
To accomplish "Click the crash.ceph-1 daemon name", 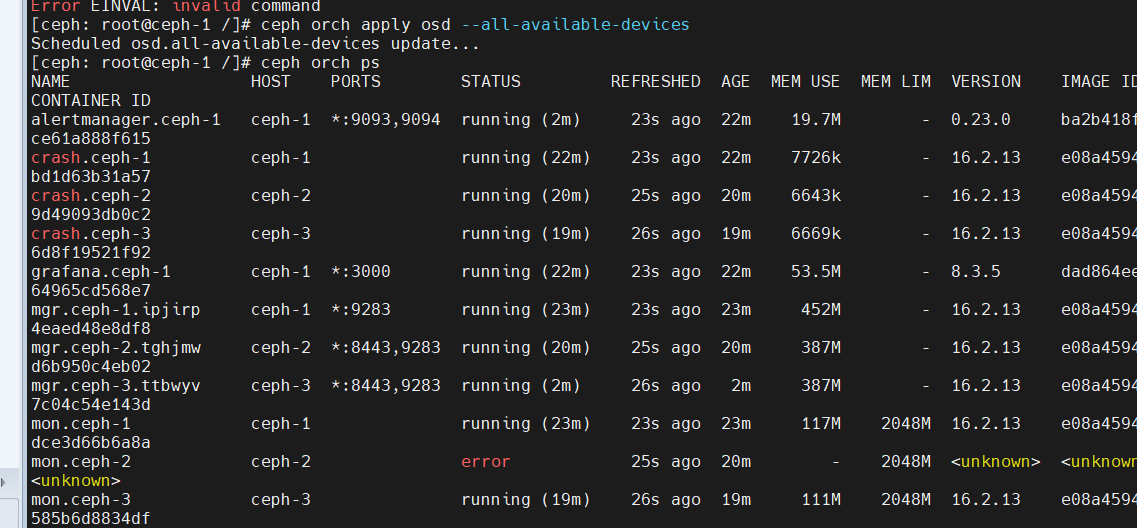I will [91, 157].
